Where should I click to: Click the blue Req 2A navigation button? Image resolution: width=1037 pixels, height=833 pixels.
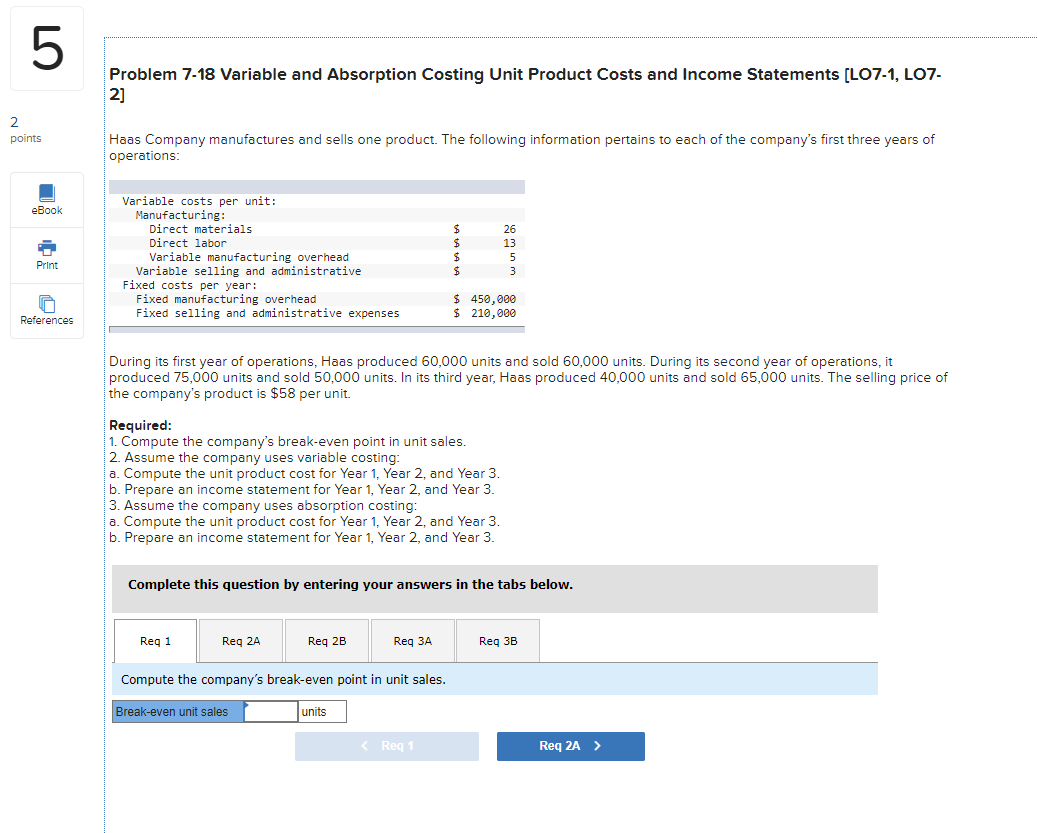[x=570, y=746]
